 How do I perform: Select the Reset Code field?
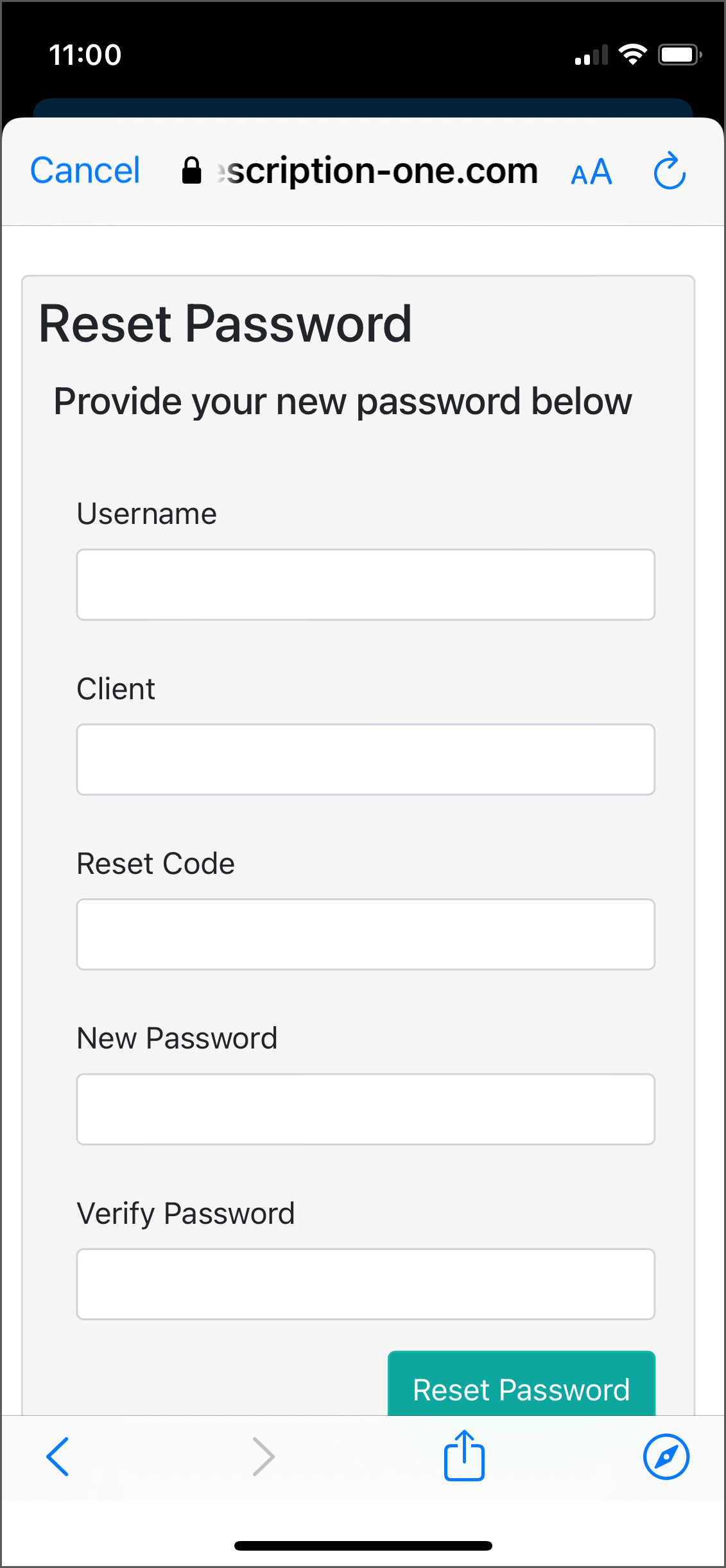[365, 934]
